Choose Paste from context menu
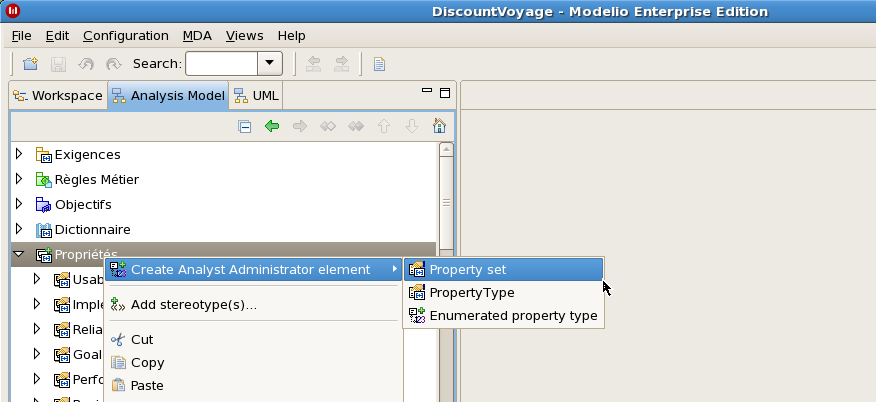 click(253, 385)
